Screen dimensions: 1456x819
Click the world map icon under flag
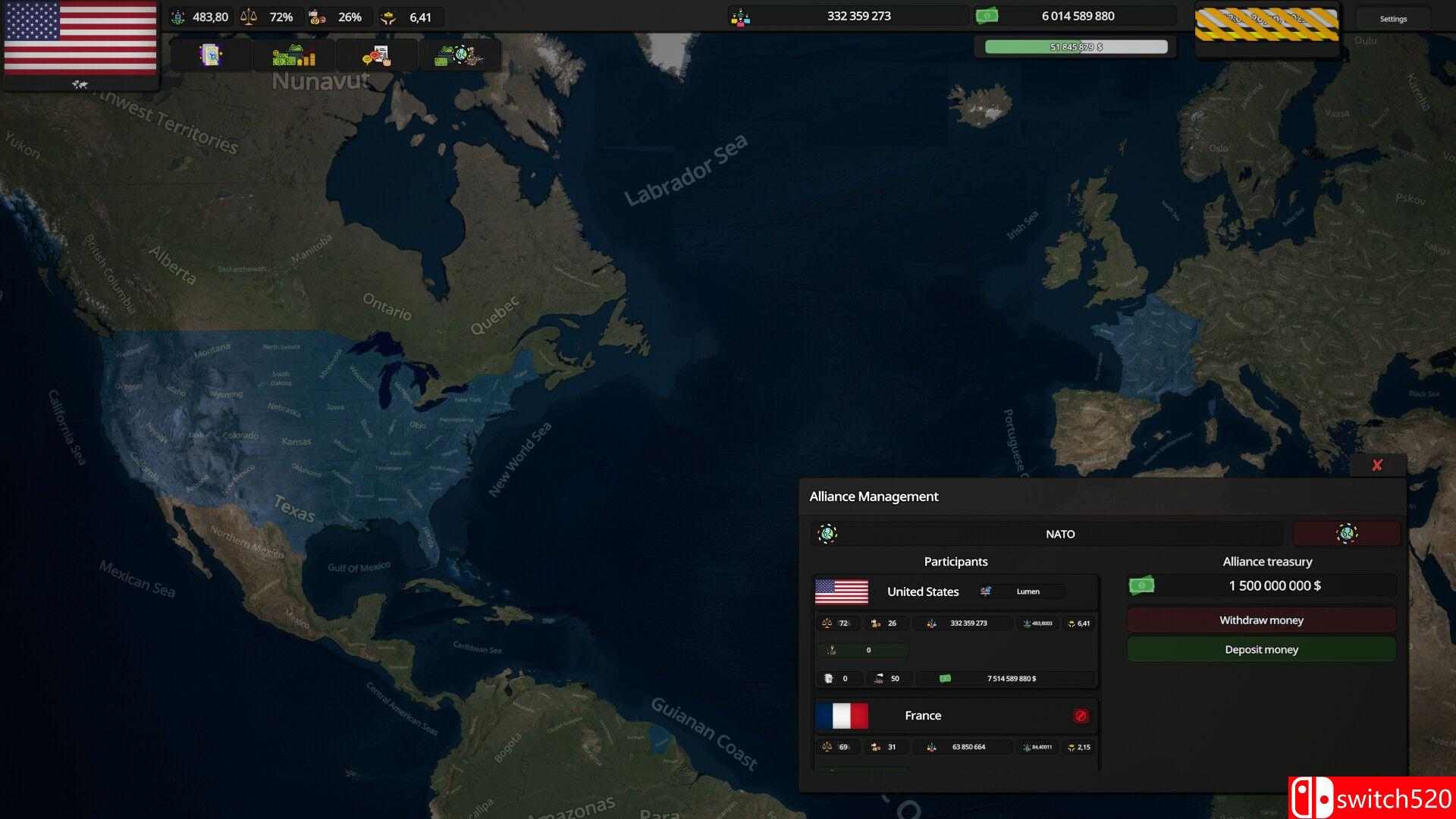click(x=80, y=84)
